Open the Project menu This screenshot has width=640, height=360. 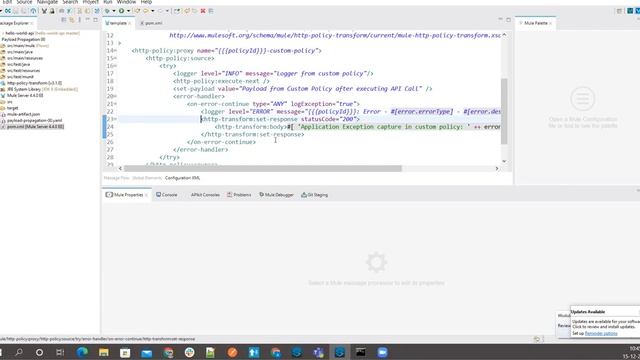click(x=91, y=2)
